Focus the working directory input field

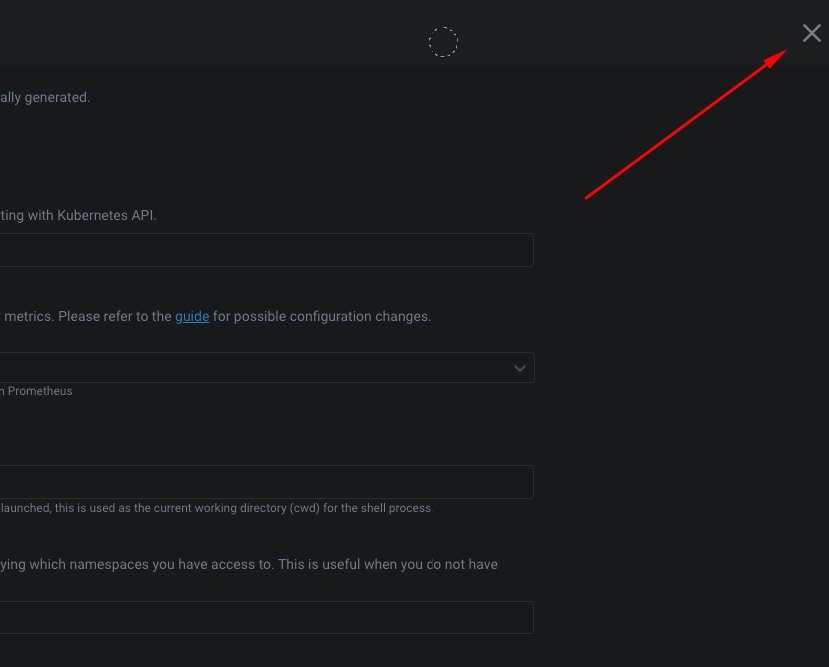[x=260, y=482]
